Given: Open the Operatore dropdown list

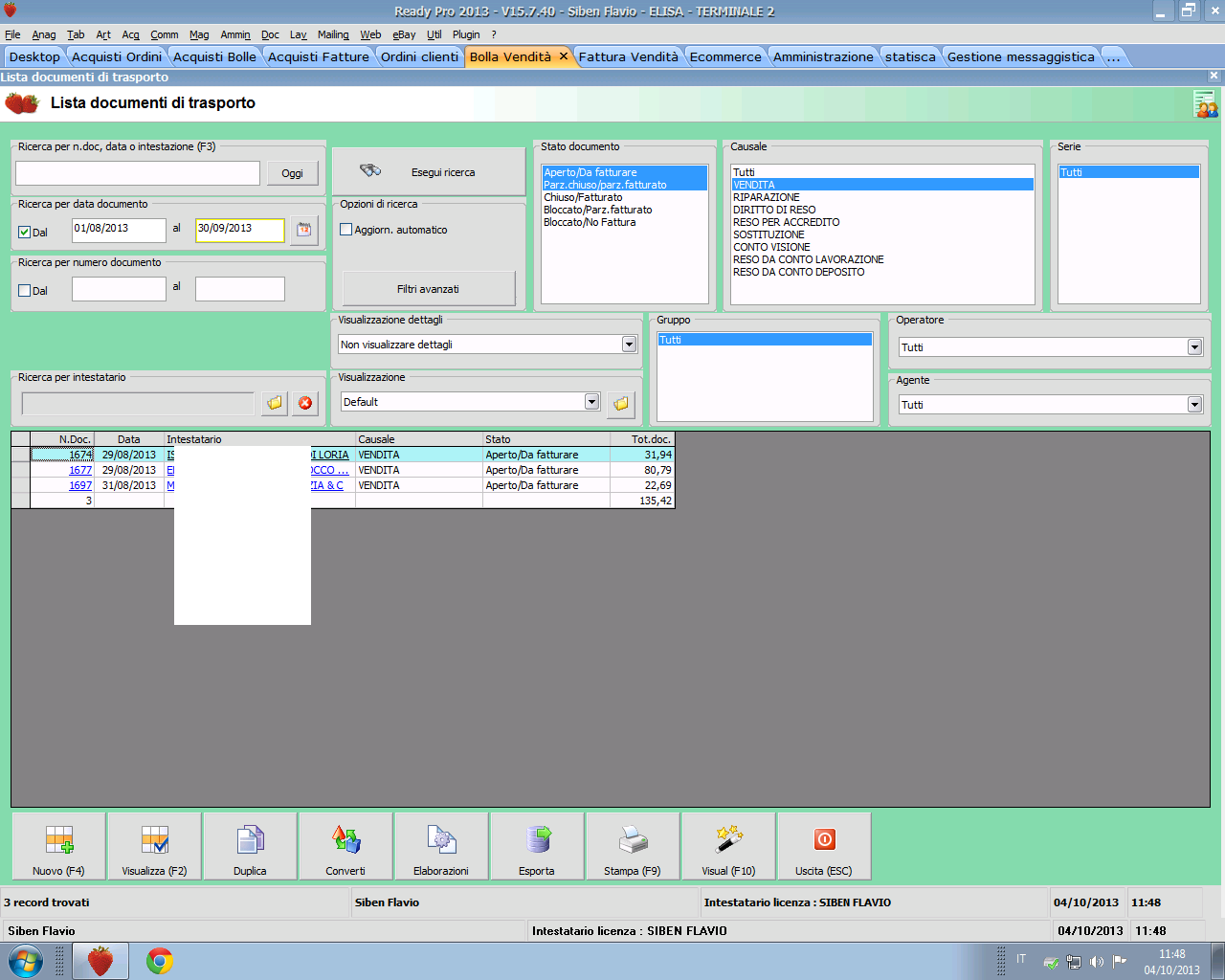Looking at the screenshot, I should point(1194,347).
